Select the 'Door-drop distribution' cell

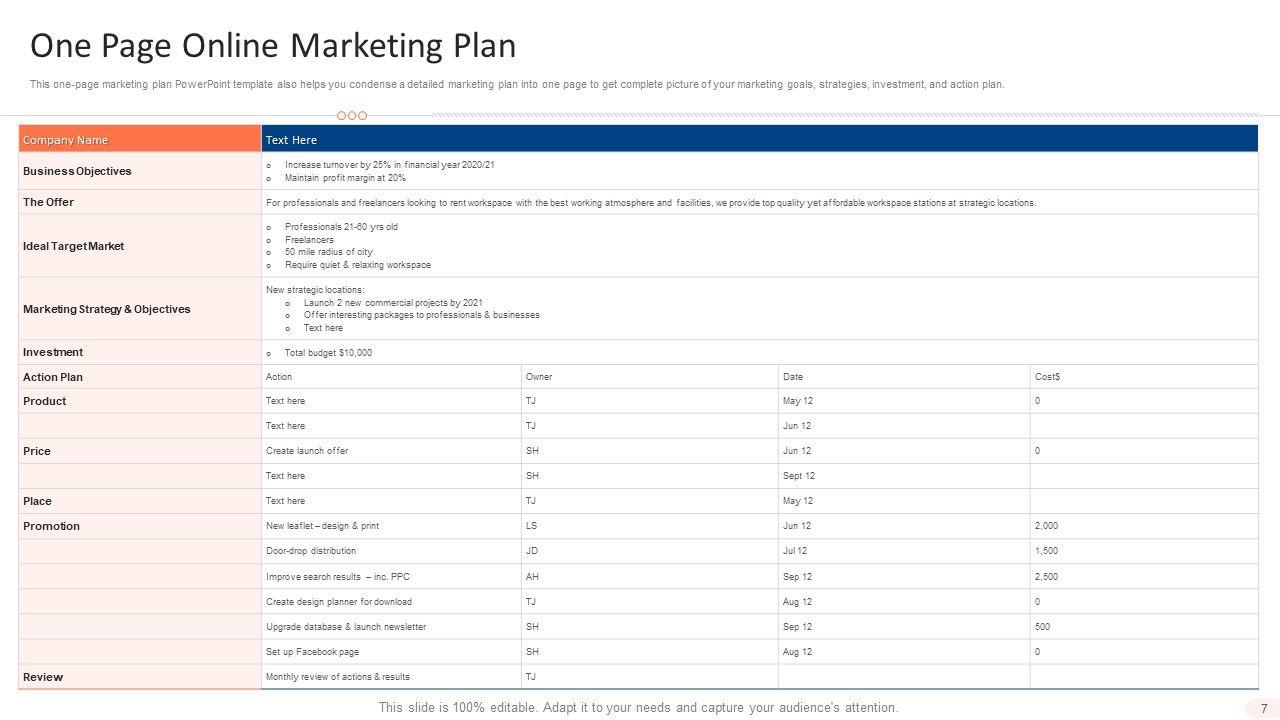(x=311, y=551)
